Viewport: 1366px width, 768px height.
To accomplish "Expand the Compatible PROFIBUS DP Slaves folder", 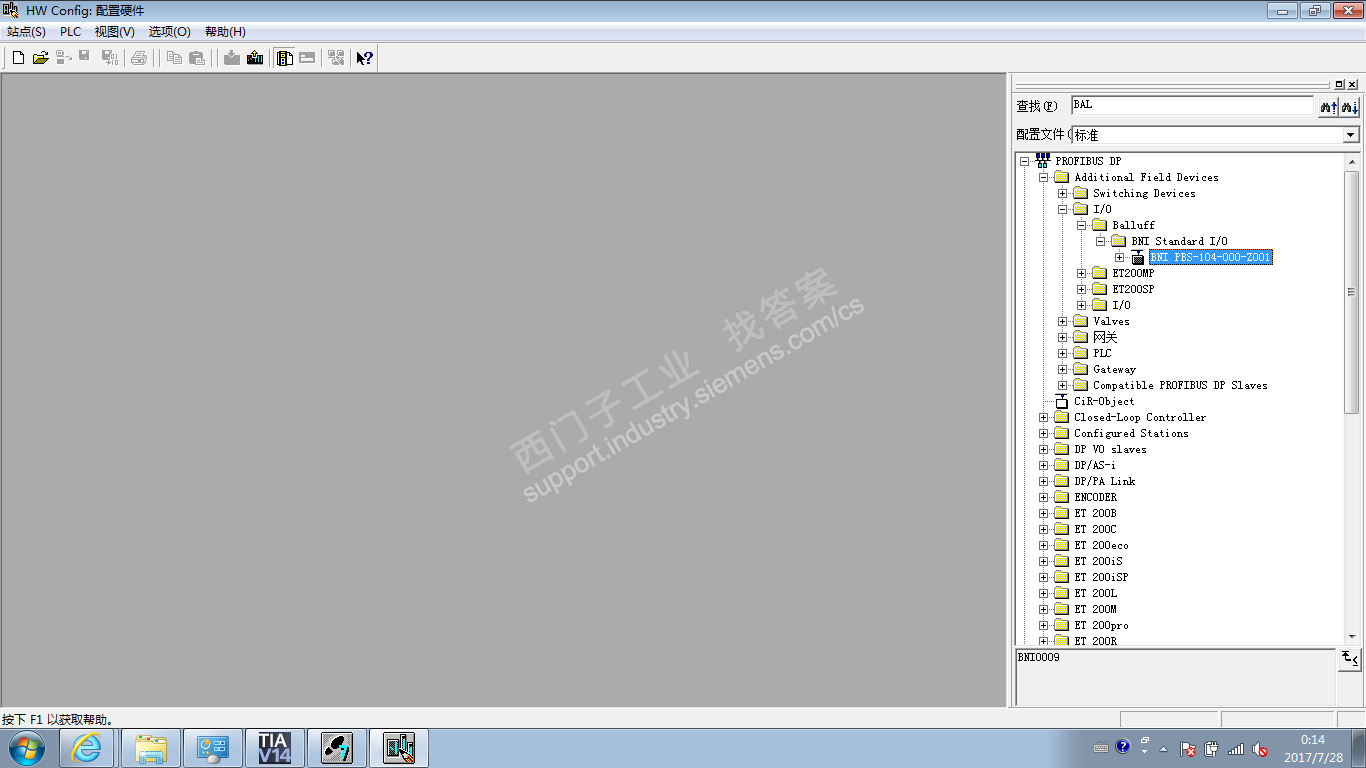I will pyautogui.click(x=1062, y=385).
